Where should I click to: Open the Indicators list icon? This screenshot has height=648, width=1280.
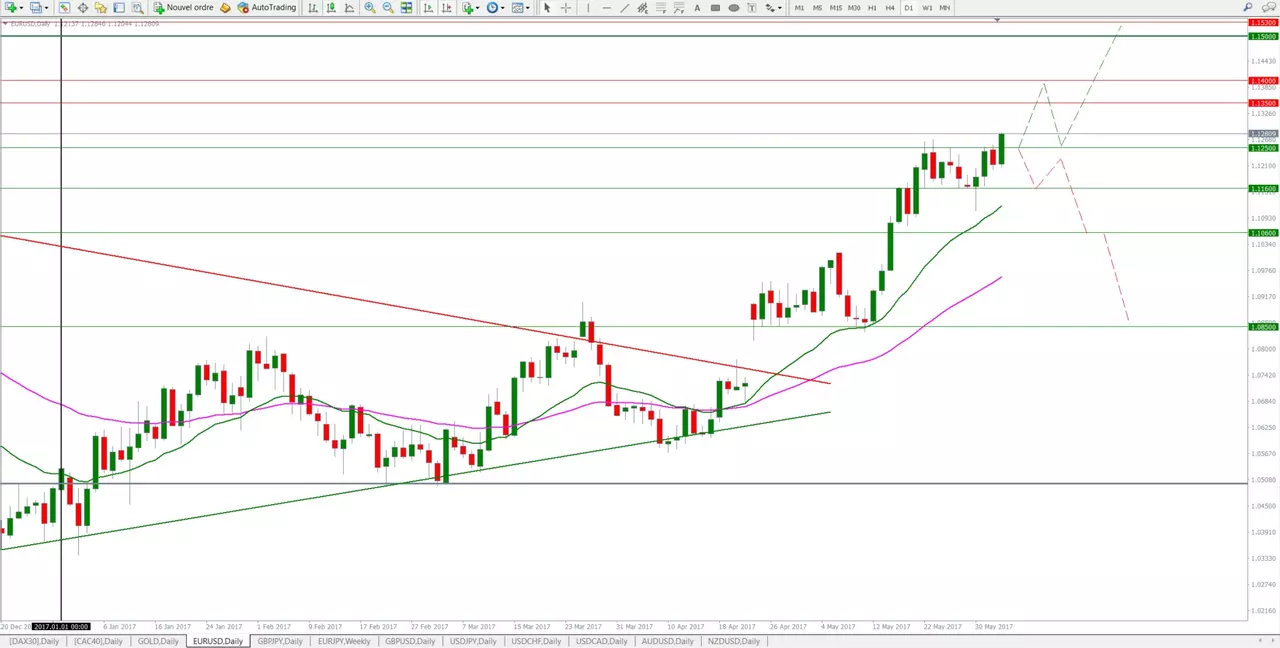click(467, 7)
